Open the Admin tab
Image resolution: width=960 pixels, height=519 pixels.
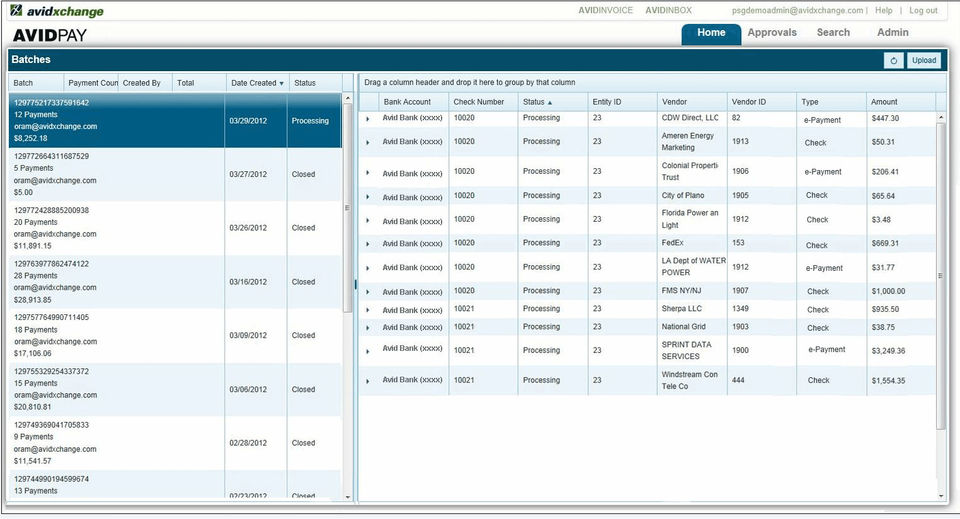[x=893, y=33]
